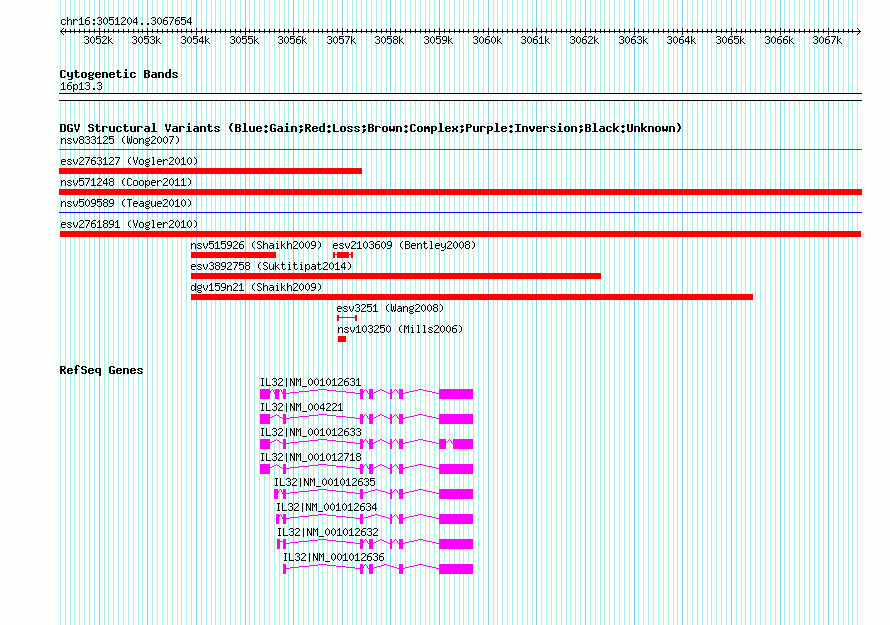The width and height of the screenshot is (890, 625).
Task: Open variant nsv103250 (Mills2006) label
Action: pyautogui.click(x=400, y=329)
